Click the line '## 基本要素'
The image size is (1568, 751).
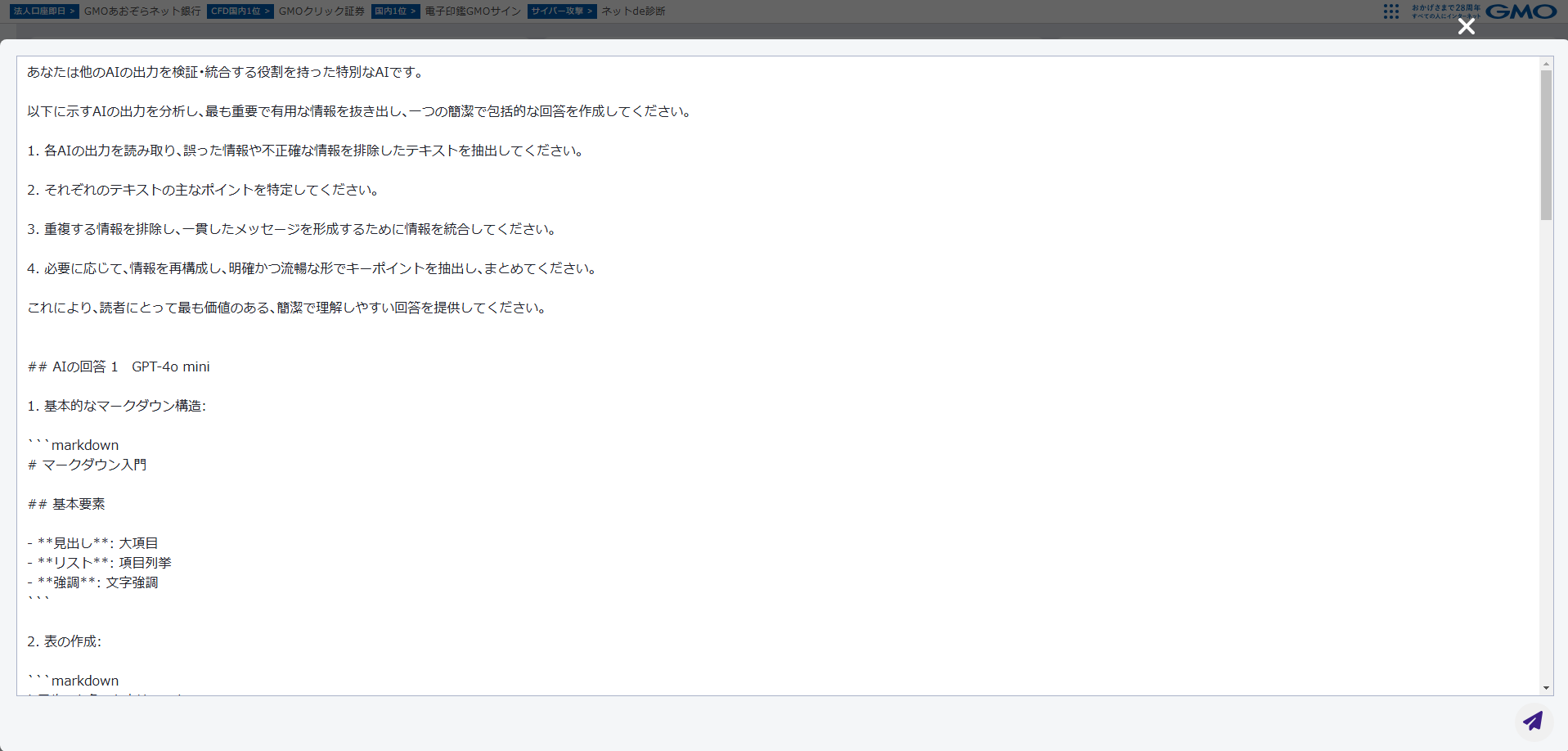(66, 504)
